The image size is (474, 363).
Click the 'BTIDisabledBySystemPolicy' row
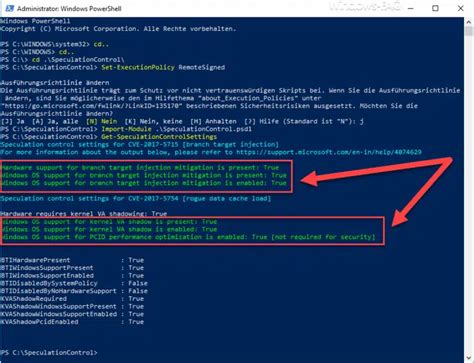click(x=74, y=283)
